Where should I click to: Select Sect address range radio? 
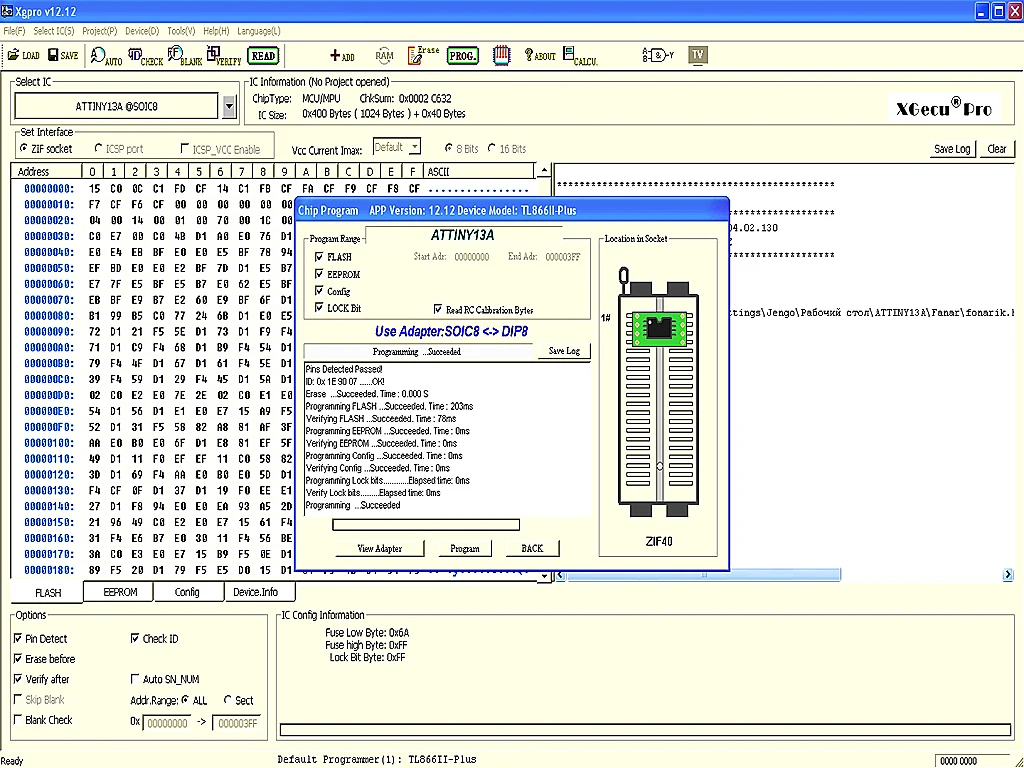[x=228, y=700]
